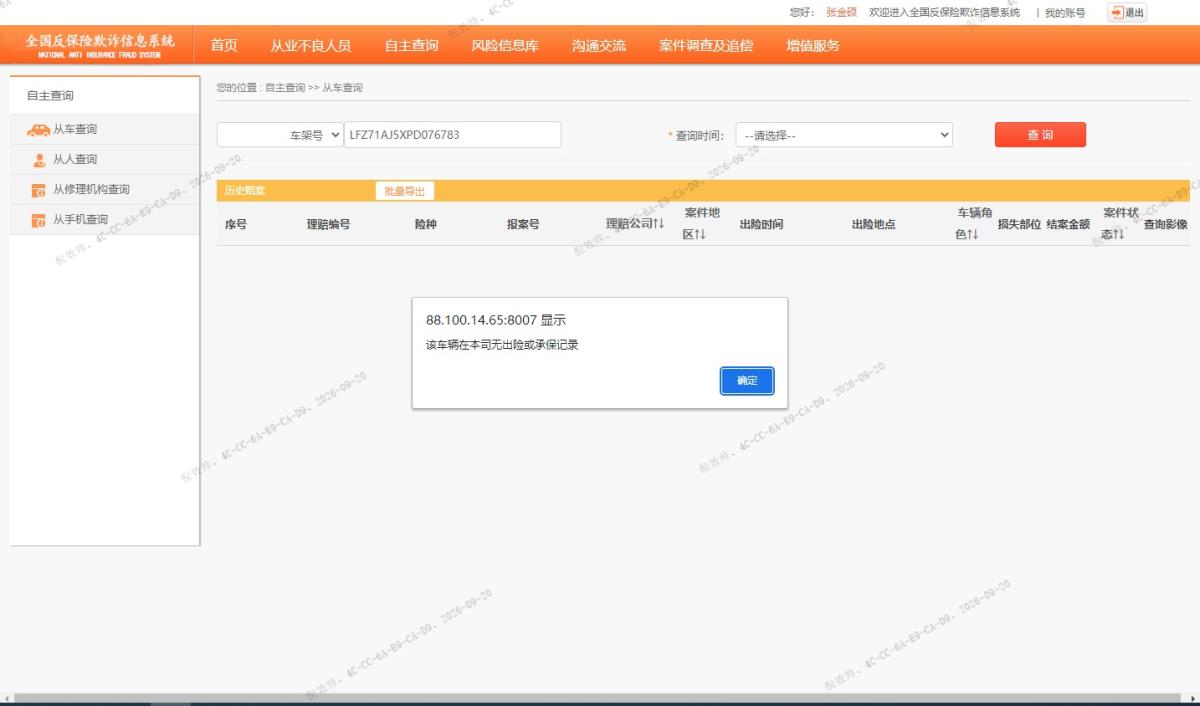
Task: Open the 车架号 query type dropdown
Action: pos(280,135)
